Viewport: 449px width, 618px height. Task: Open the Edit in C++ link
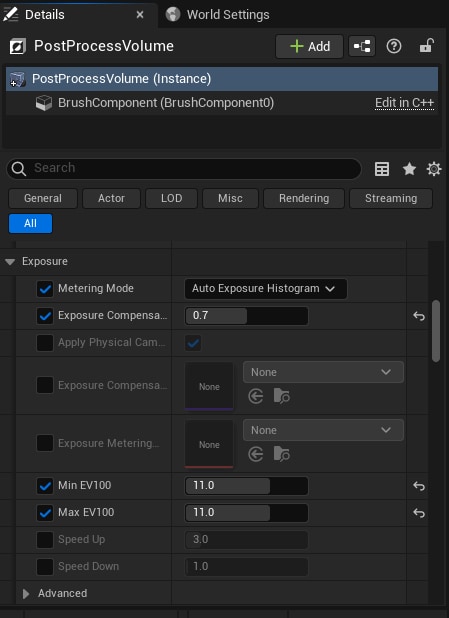[x=404, y=103]
